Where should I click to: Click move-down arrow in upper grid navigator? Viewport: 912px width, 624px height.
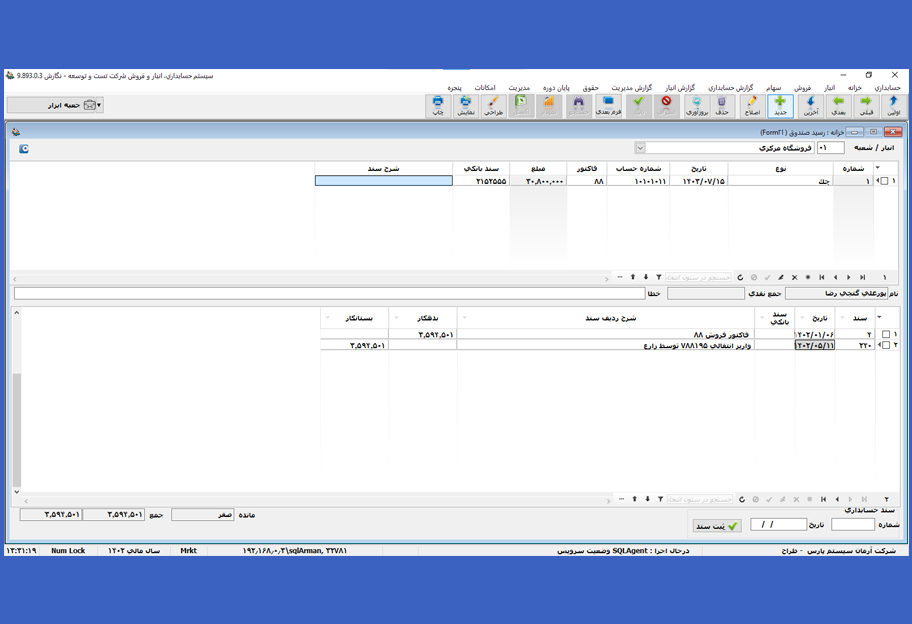(x=646, y=277)
